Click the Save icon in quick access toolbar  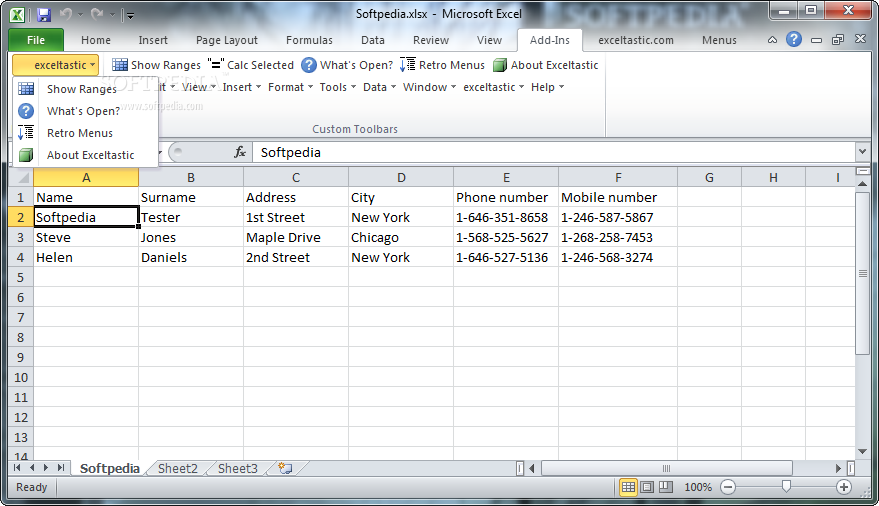(x=44, y=15)
